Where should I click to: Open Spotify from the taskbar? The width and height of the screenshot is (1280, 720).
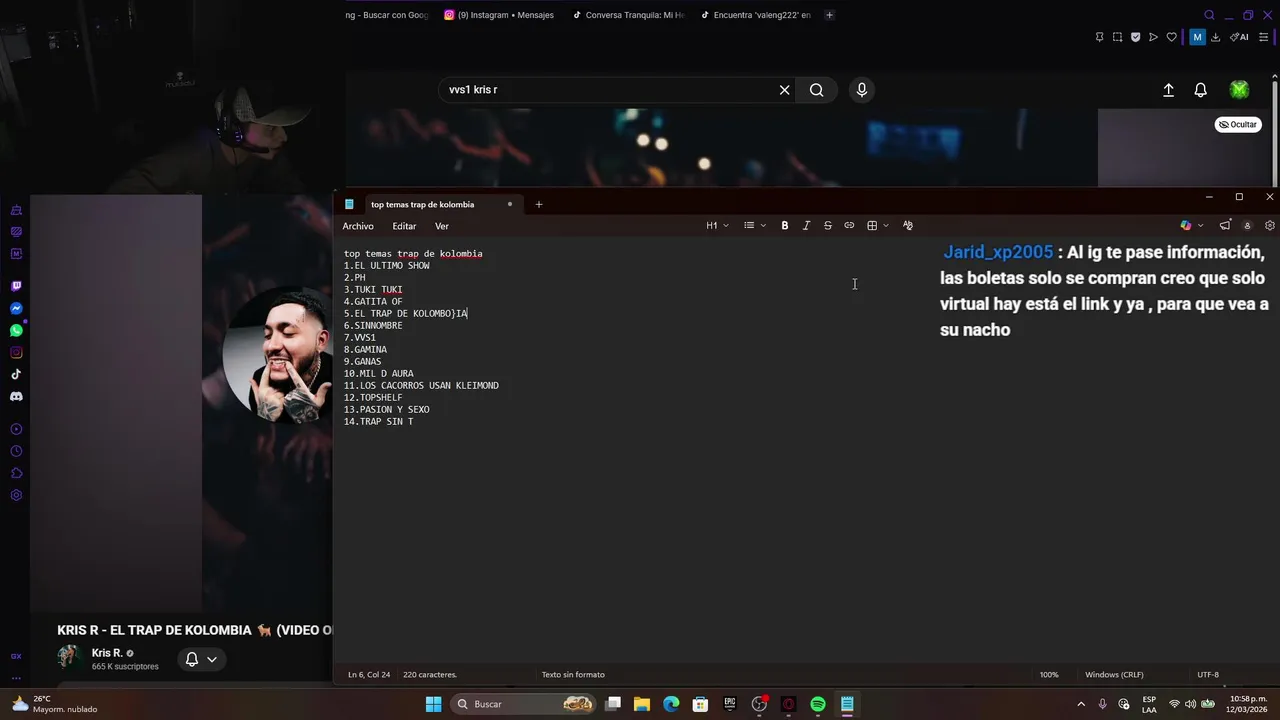pyautogui.click(x=818, y=704)
